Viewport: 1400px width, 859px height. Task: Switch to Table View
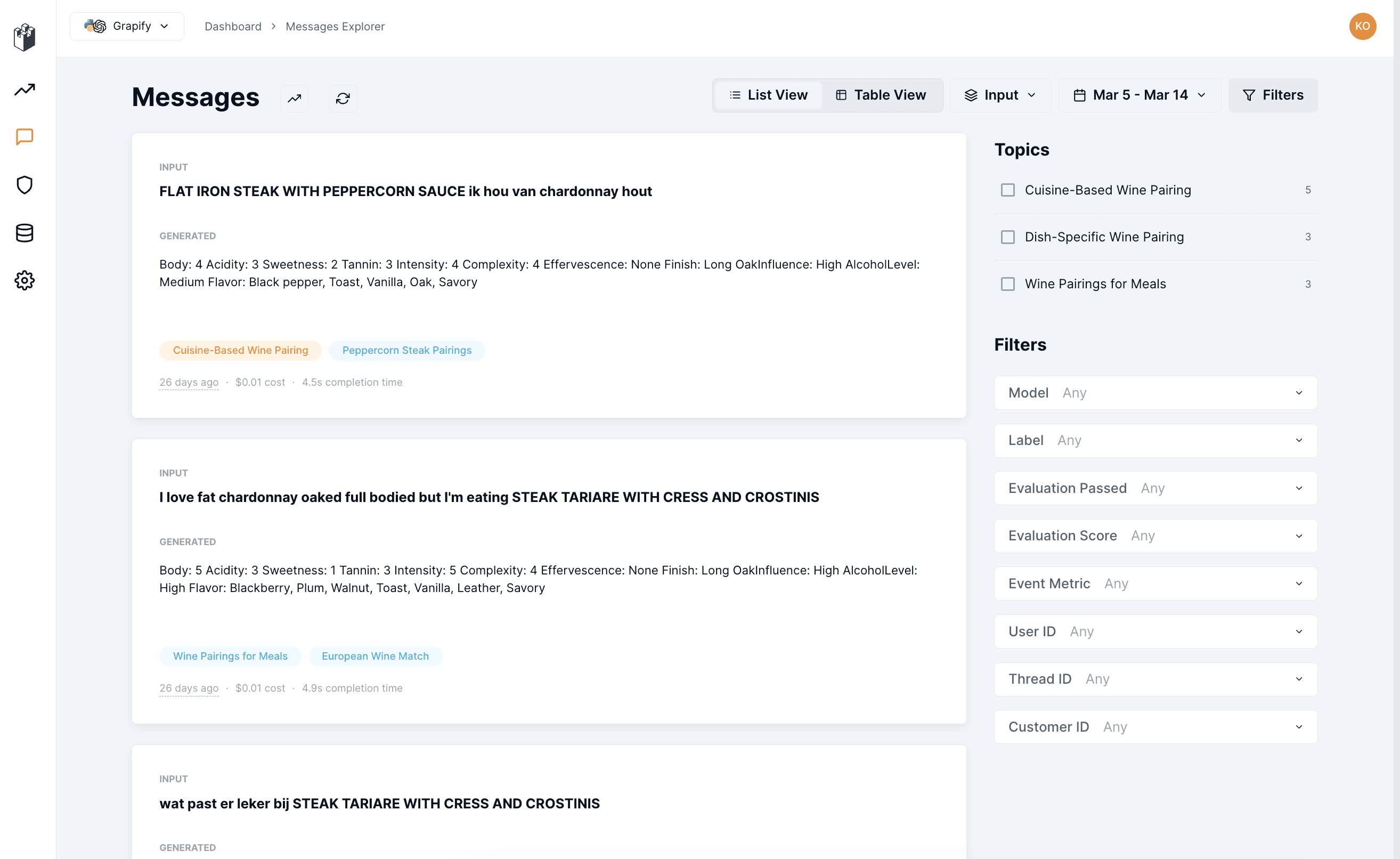(x=881, y=95)
